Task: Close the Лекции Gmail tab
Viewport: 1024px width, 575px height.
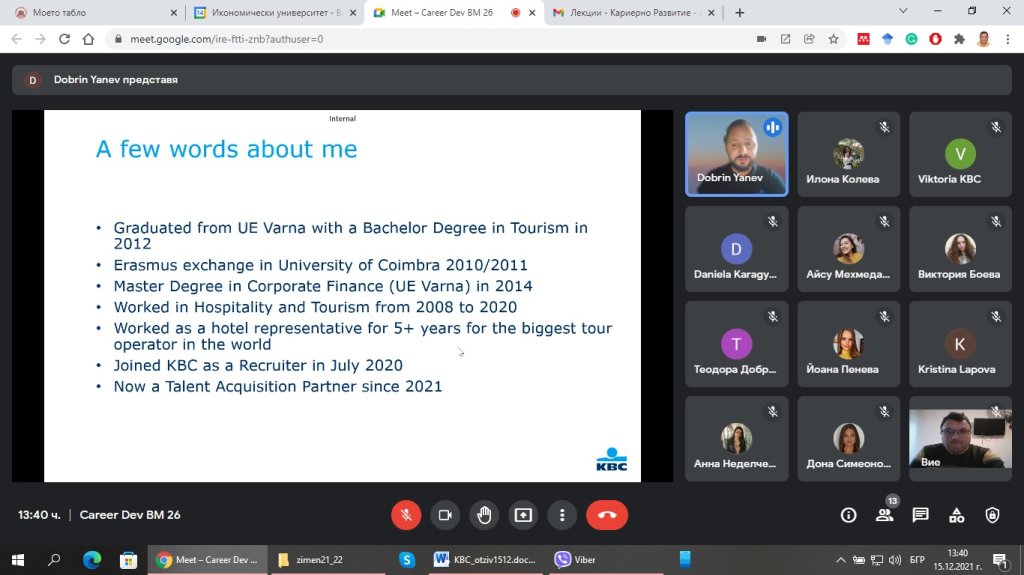Action: [711, 12]
